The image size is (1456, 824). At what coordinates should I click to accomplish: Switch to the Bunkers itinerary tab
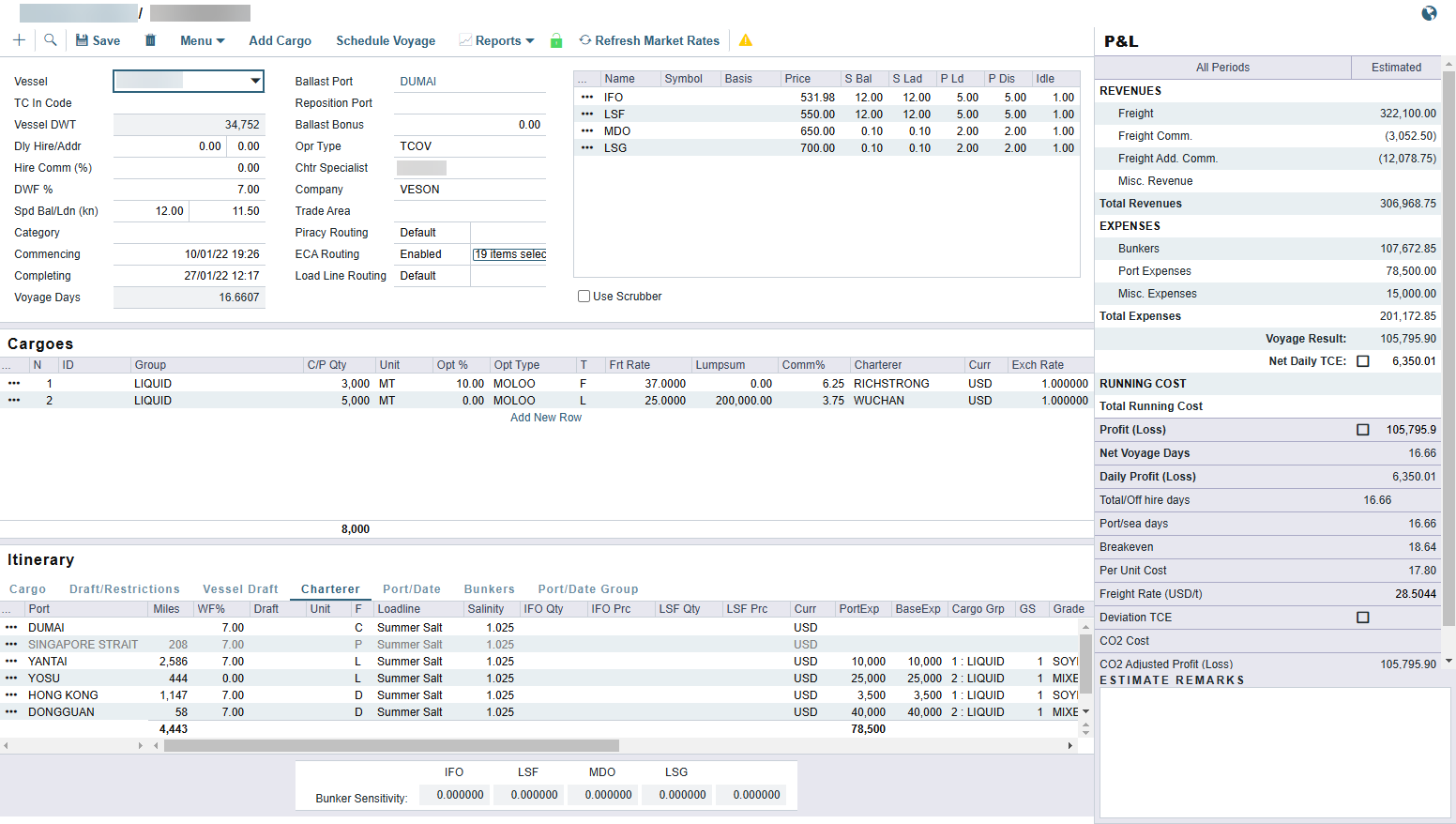pyautogui.click(x=489, y=589)
